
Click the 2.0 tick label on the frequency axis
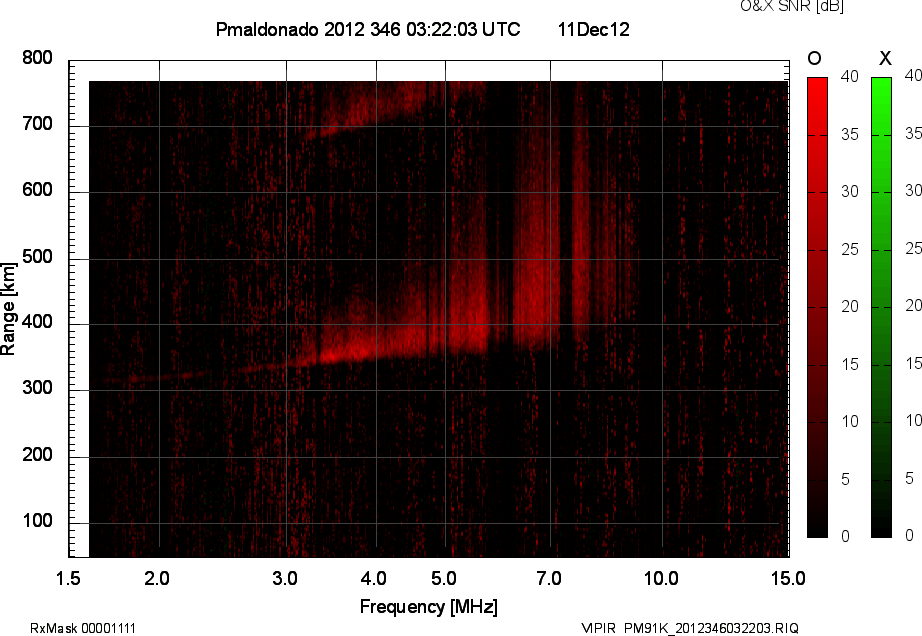click(x=157, y=578)
